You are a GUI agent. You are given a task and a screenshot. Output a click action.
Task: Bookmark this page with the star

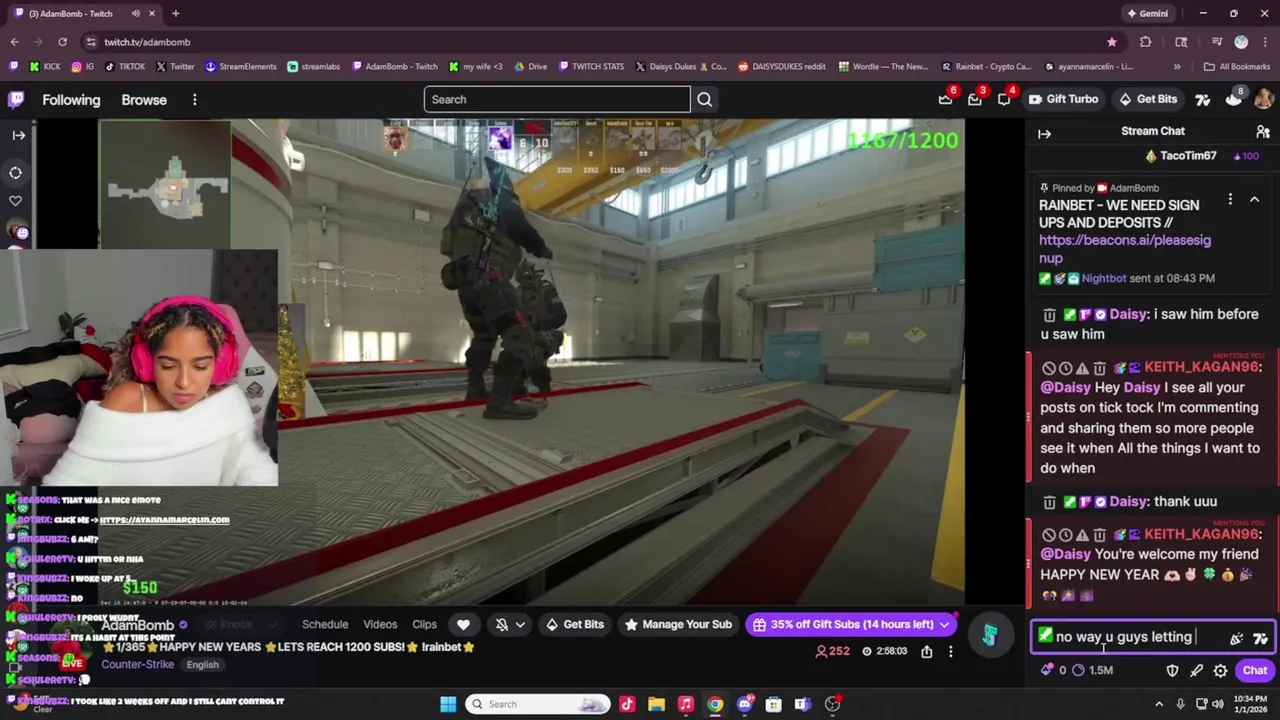[1111, 42]
